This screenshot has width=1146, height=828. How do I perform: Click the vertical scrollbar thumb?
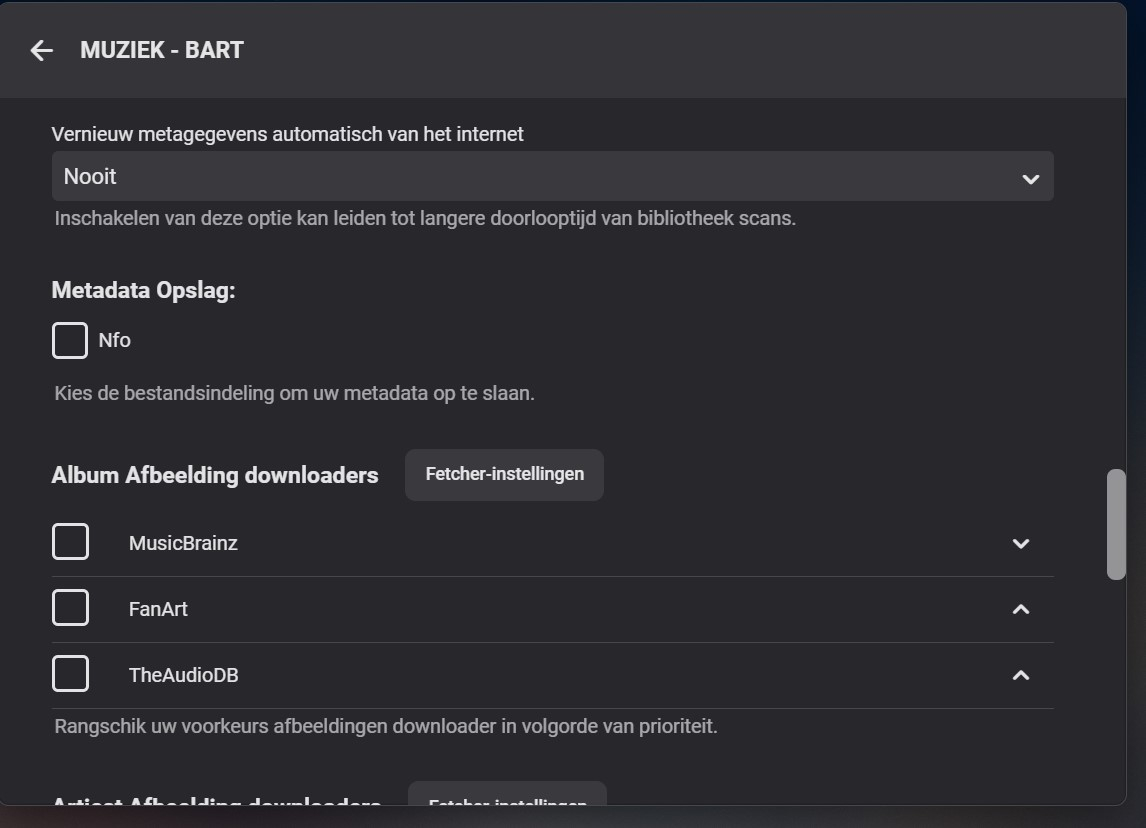tap(1116, 524)
